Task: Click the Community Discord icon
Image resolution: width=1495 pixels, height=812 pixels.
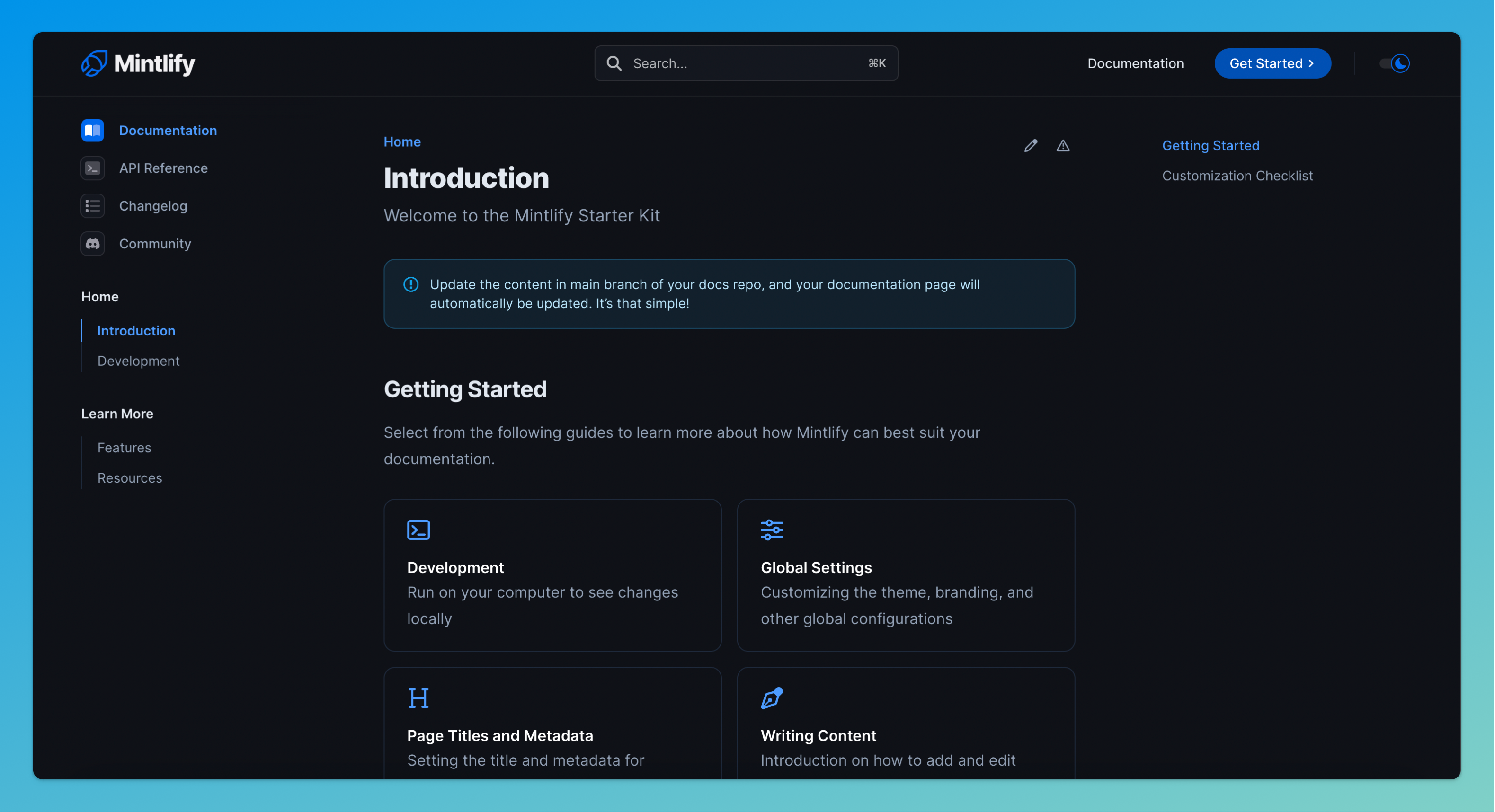Action: 92,244
